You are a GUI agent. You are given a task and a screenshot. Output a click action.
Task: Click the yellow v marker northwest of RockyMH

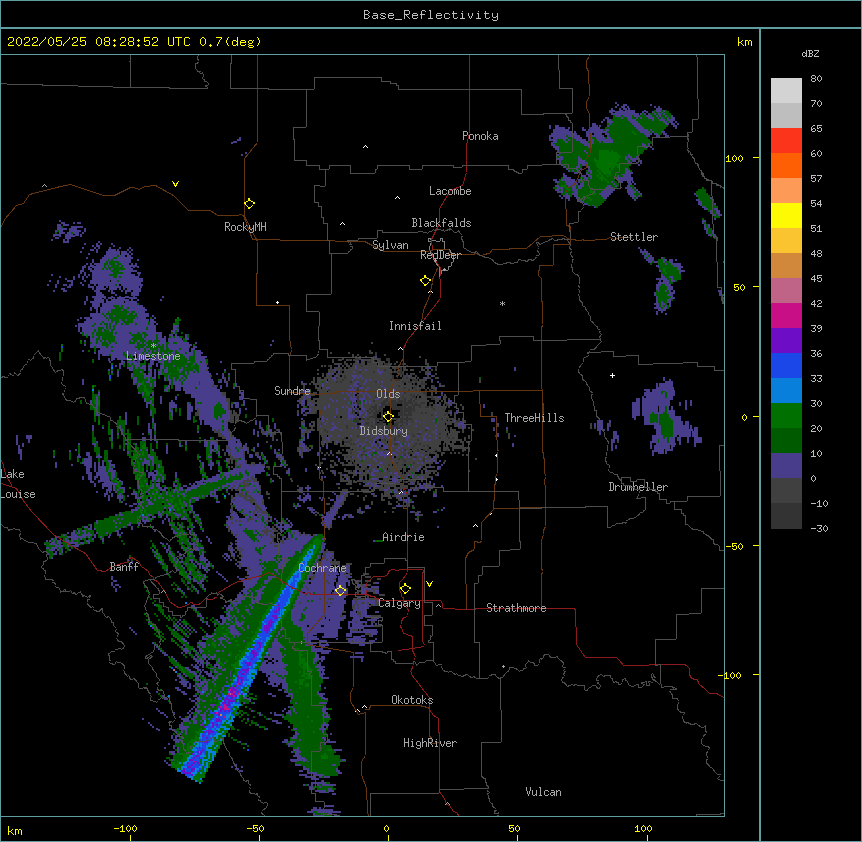point(175,184)
